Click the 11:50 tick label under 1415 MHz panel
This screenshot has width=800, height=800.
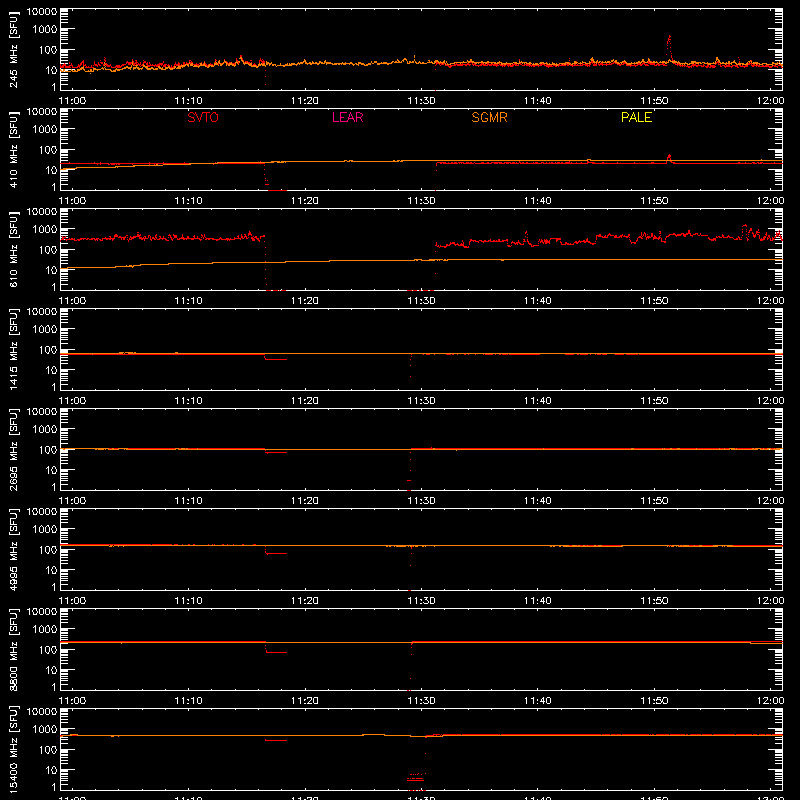pos(654,401)
